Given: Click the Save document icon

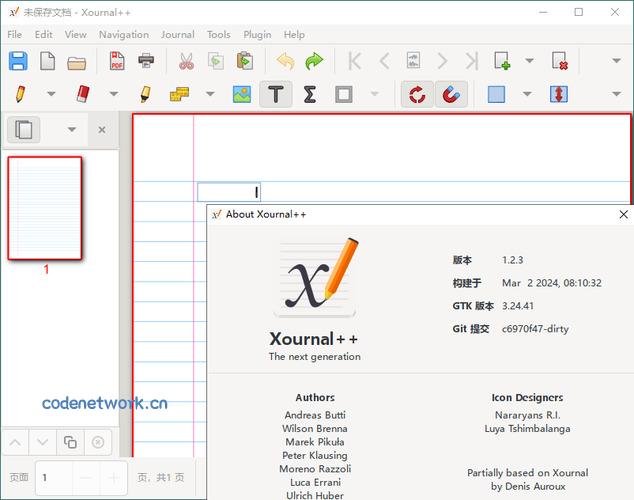Looking at the screenshot, I should pos(18,61).
